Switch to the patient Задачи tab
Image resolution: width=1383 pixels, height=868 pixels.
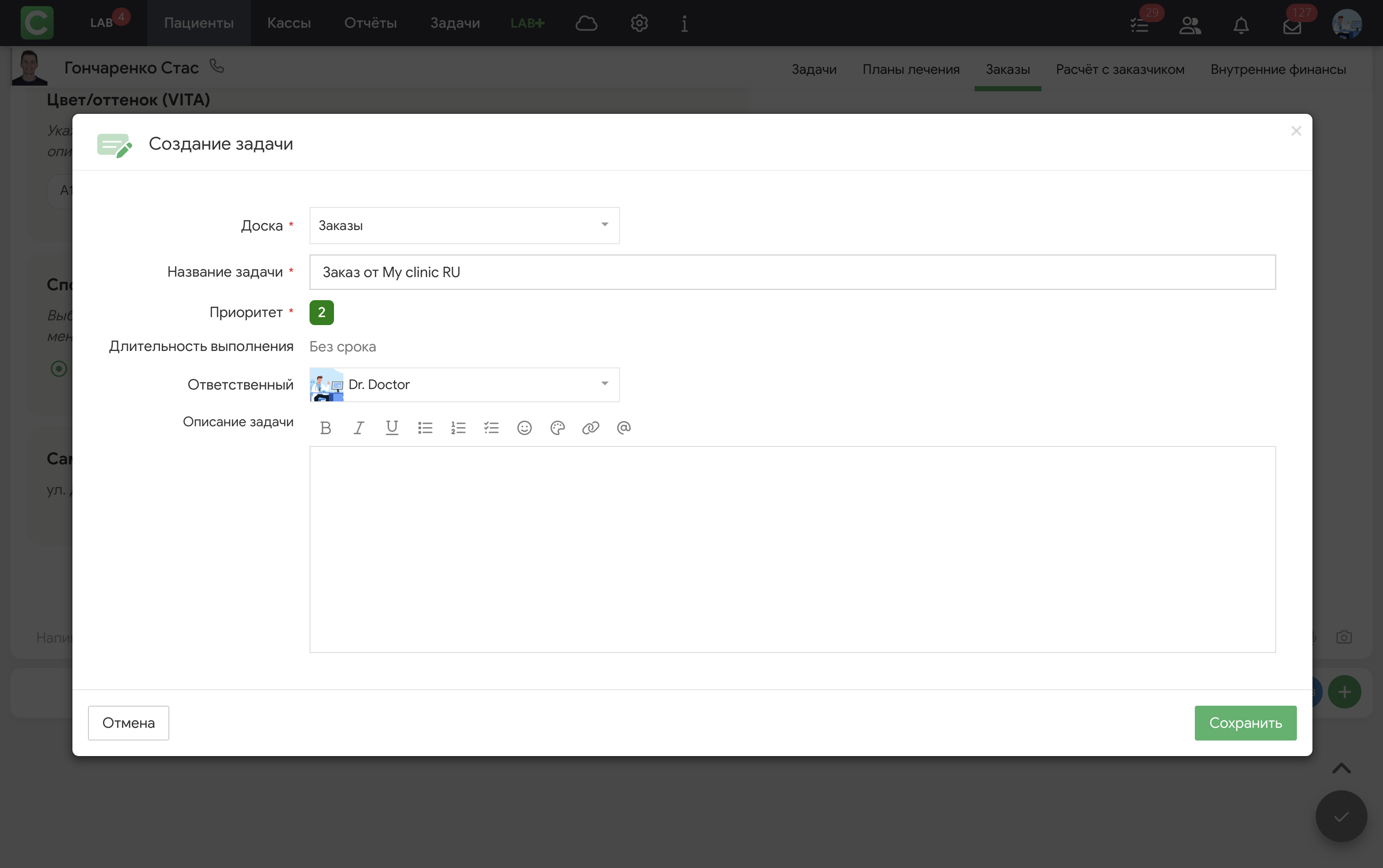(x=814, y=70)
